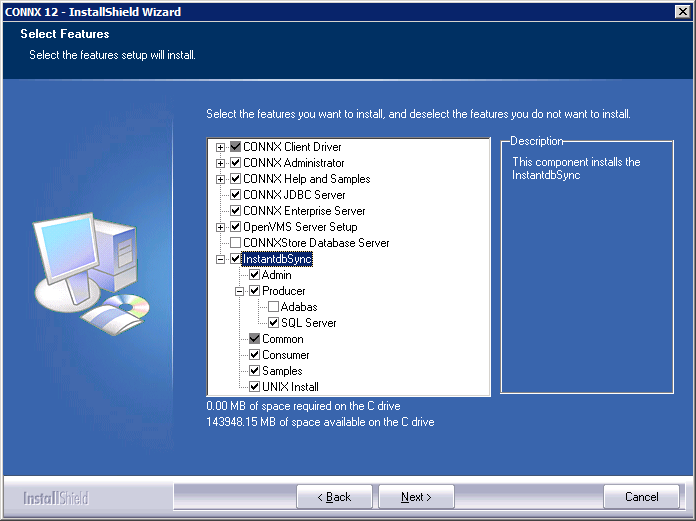Viewport: 696px width, 521px height.
Task: Click the description text about InstantdbSync
Action: pos(576,168)
